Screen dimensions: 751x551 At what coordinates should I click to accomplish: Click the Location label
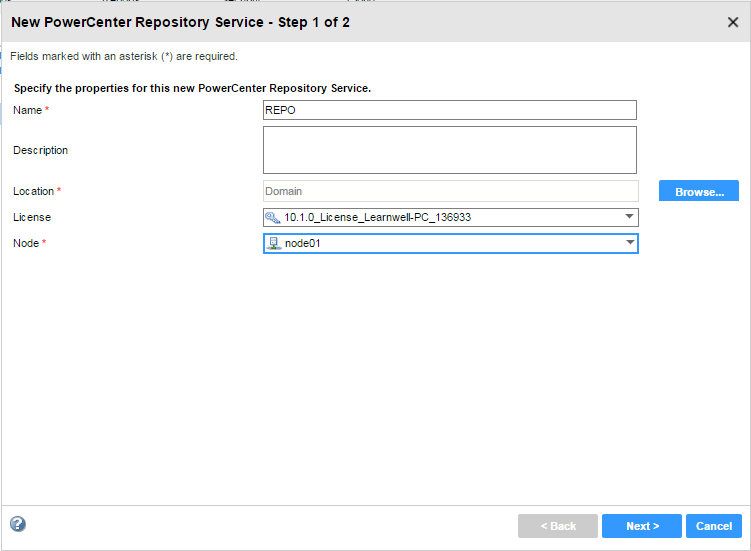pyautogui.click(x=34, y=191)
